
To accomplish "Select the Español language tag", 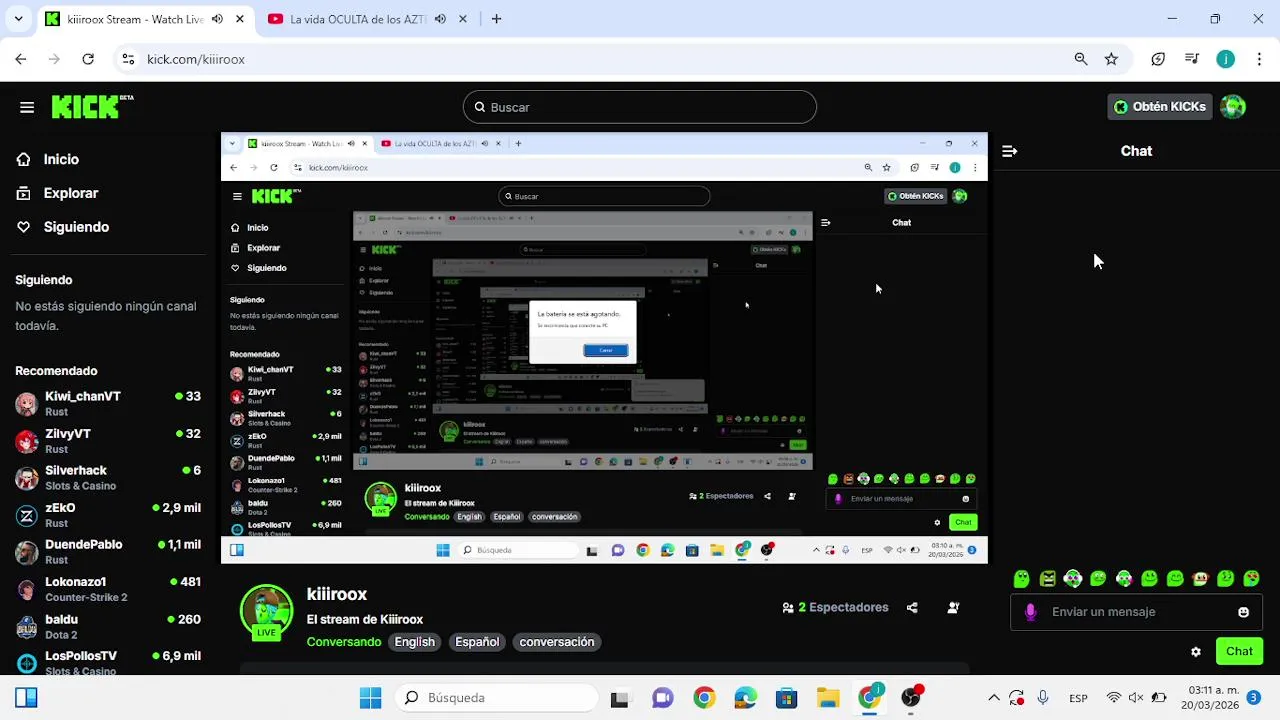I will click(x=477, y=642).
